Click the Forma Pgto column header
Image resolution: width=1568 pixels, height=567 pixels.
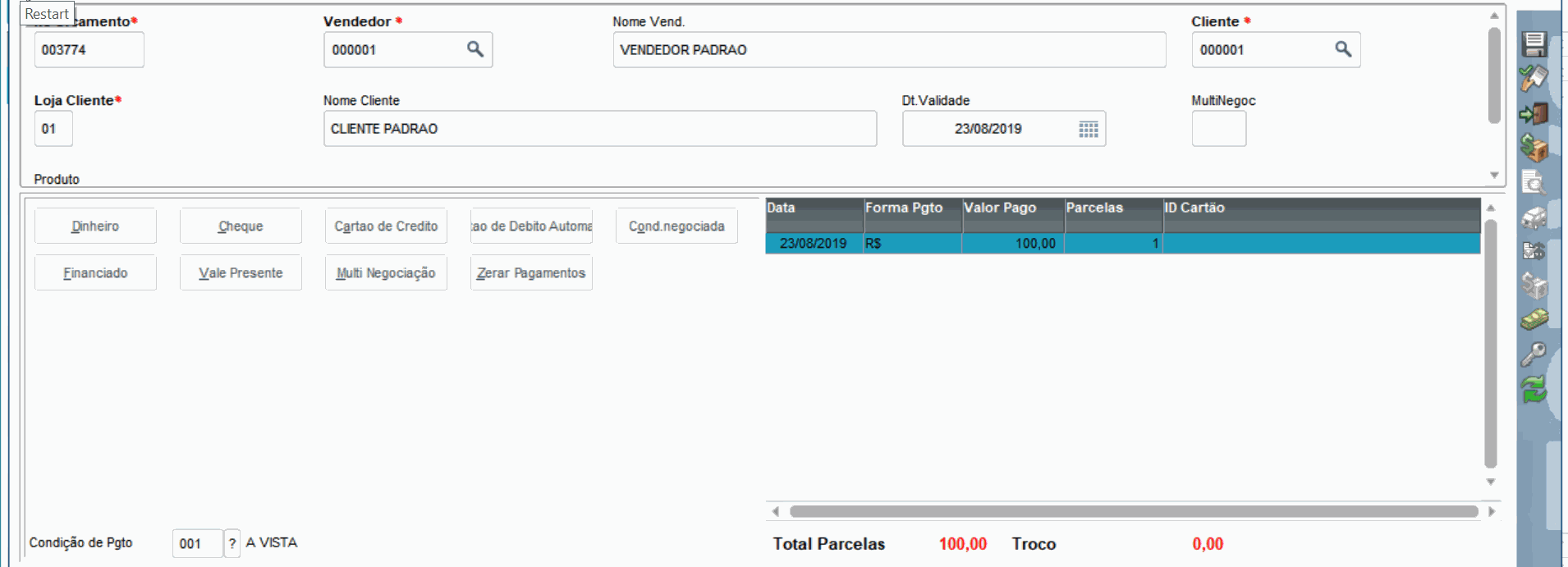[x=913, y=215]
